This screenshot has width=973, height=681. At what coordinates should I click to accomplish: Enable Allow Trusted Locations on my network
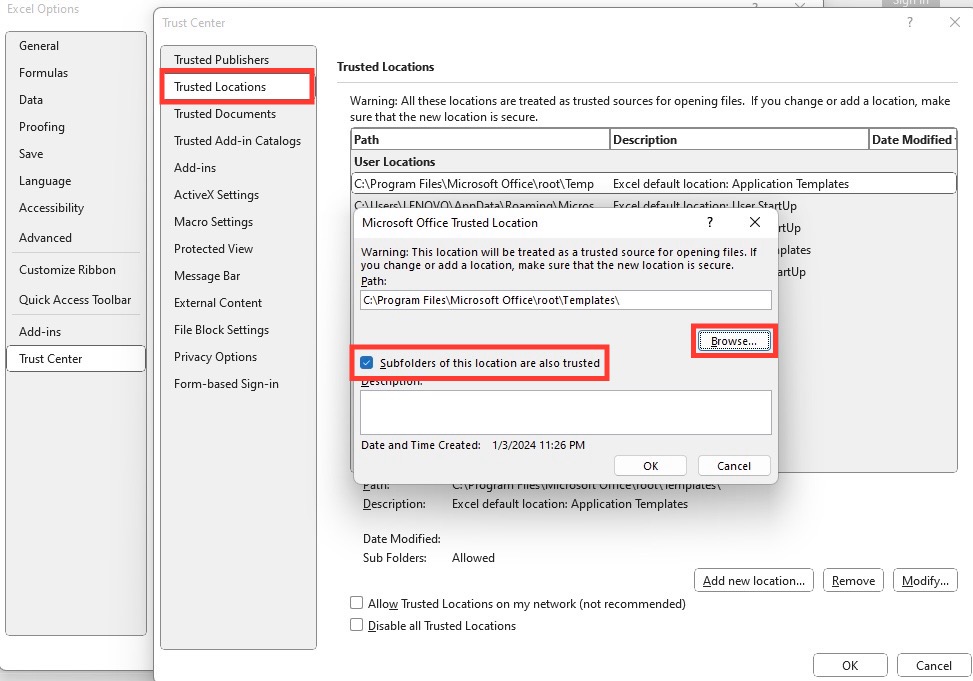coord(356,603)
